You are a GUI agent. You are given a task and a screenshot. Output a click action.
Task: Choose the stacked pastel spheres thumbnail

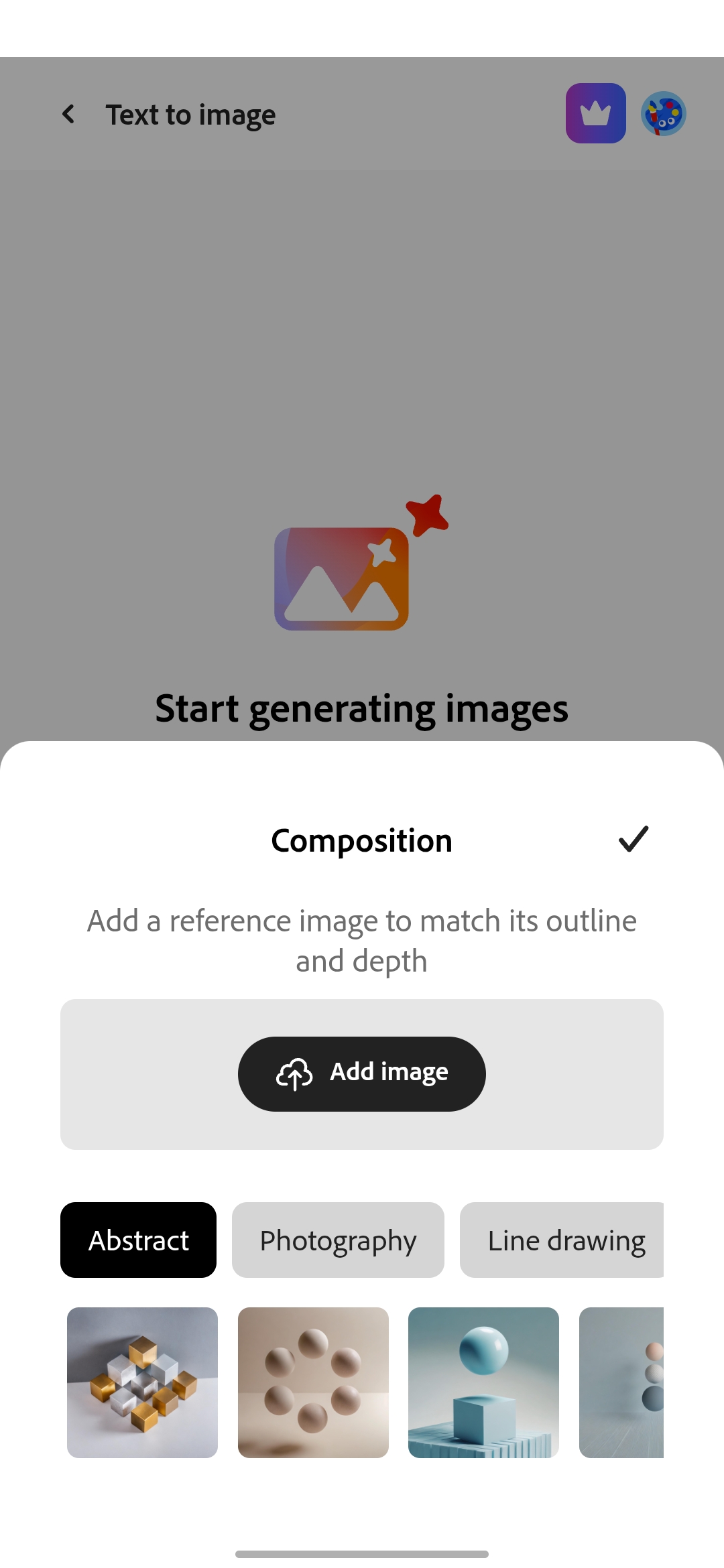621,1382
